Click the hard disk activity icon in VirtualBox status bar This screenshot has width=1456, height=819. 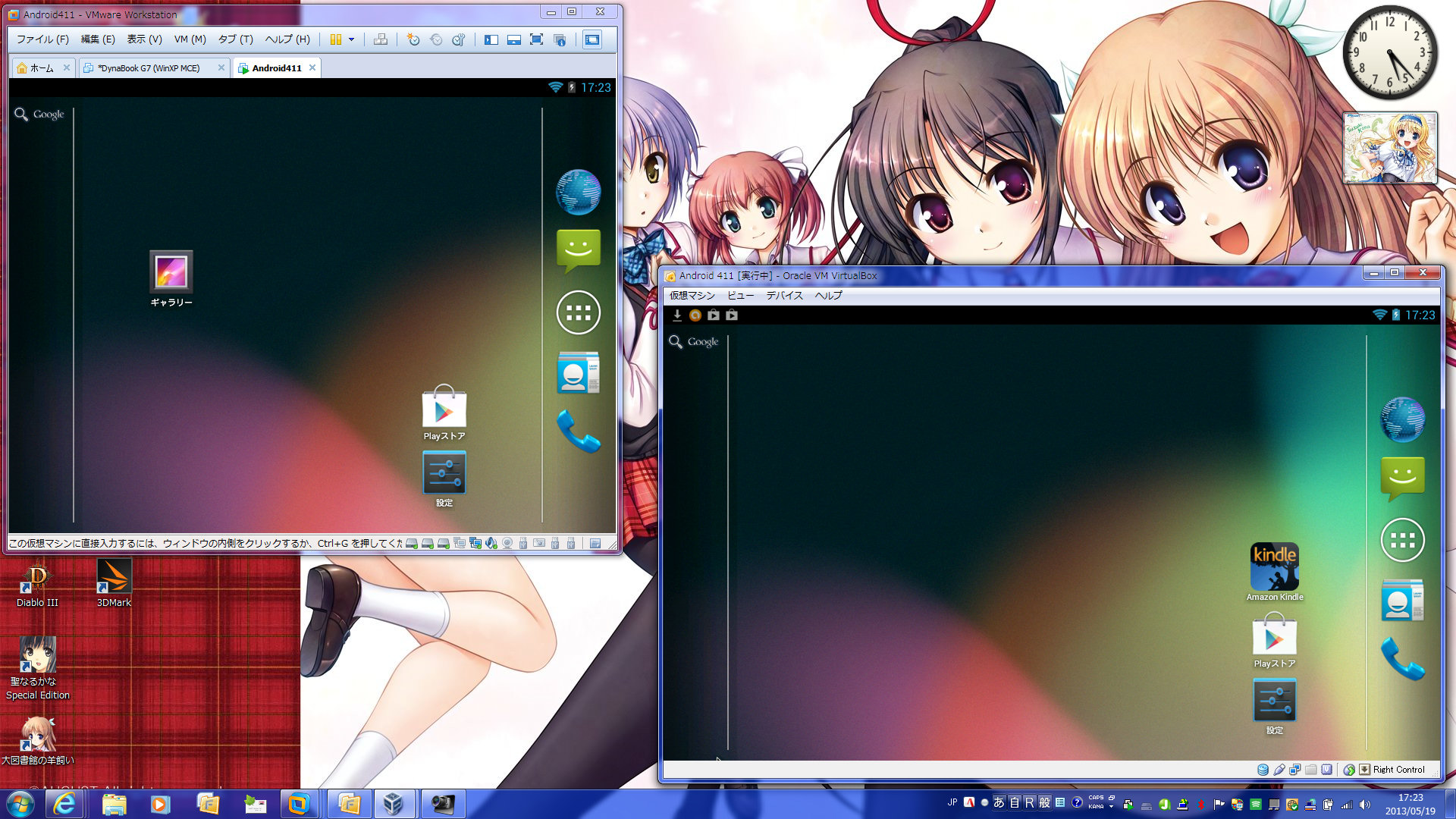(x=1263, y=770)
